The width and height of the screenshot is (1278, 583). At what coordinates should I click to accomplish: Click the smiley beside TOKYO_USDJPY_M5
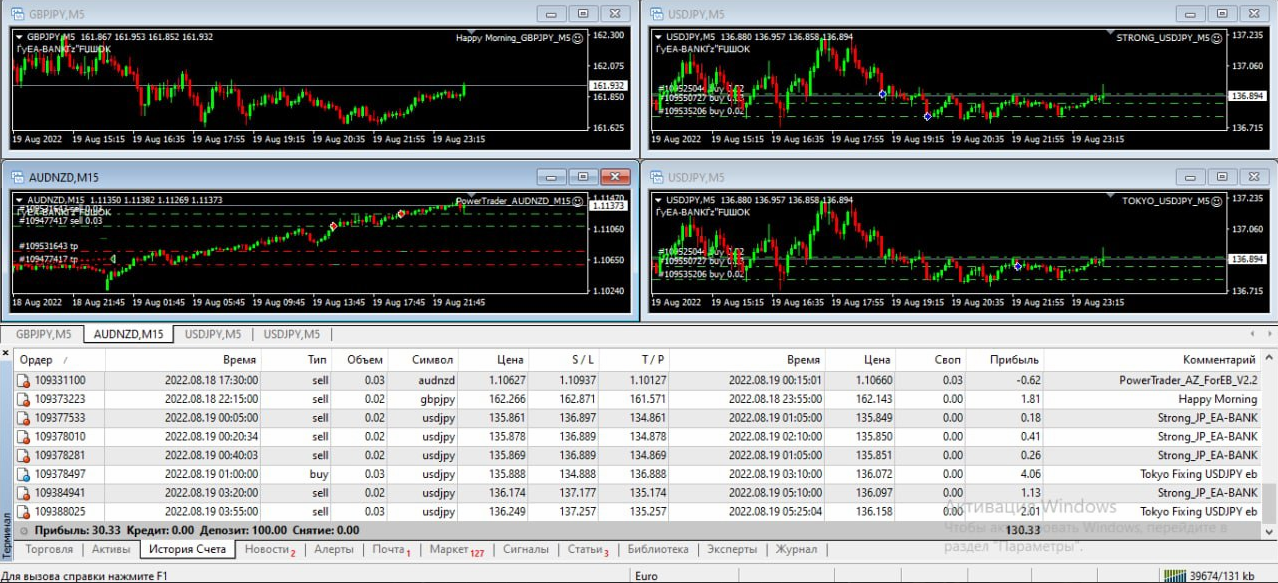click(x=1216, y=201)
